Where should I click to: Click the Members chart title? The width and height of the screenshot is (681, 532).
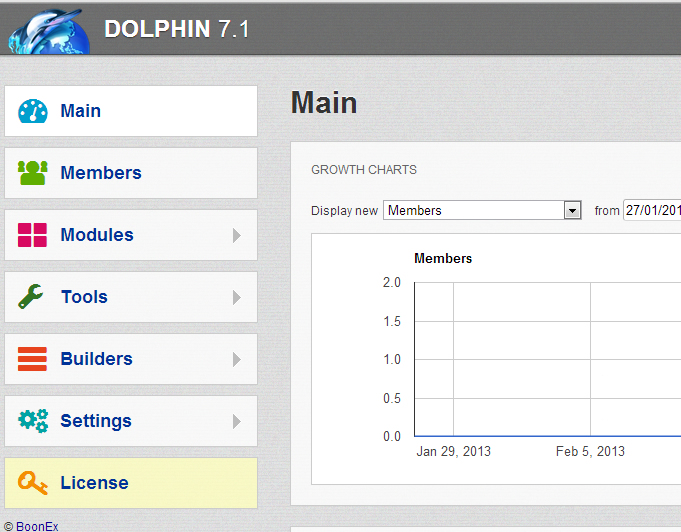(x=443, y=258)
